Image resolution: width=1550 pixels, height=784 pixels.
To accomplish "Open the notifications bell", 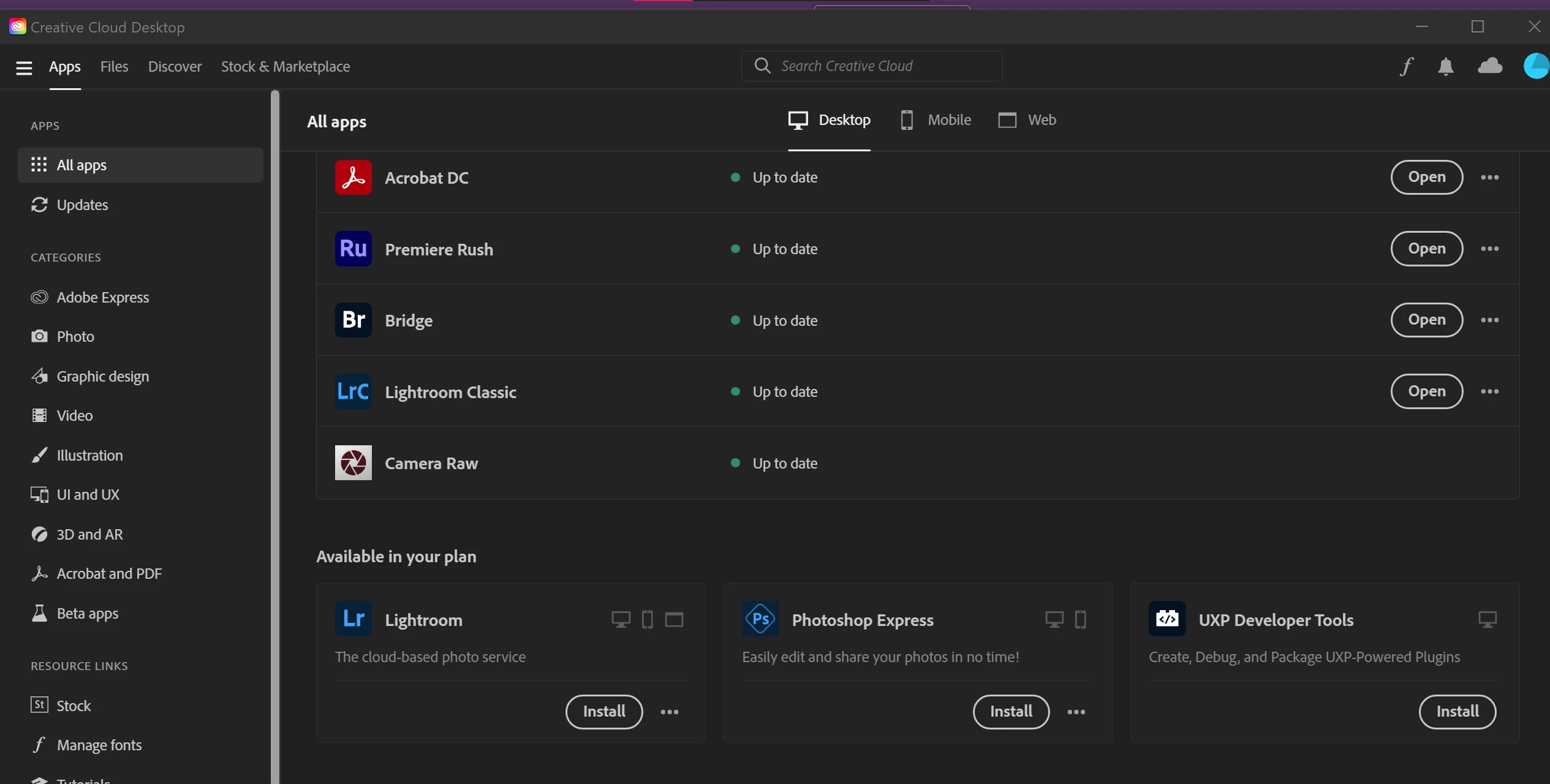I will coord(1446,66).
